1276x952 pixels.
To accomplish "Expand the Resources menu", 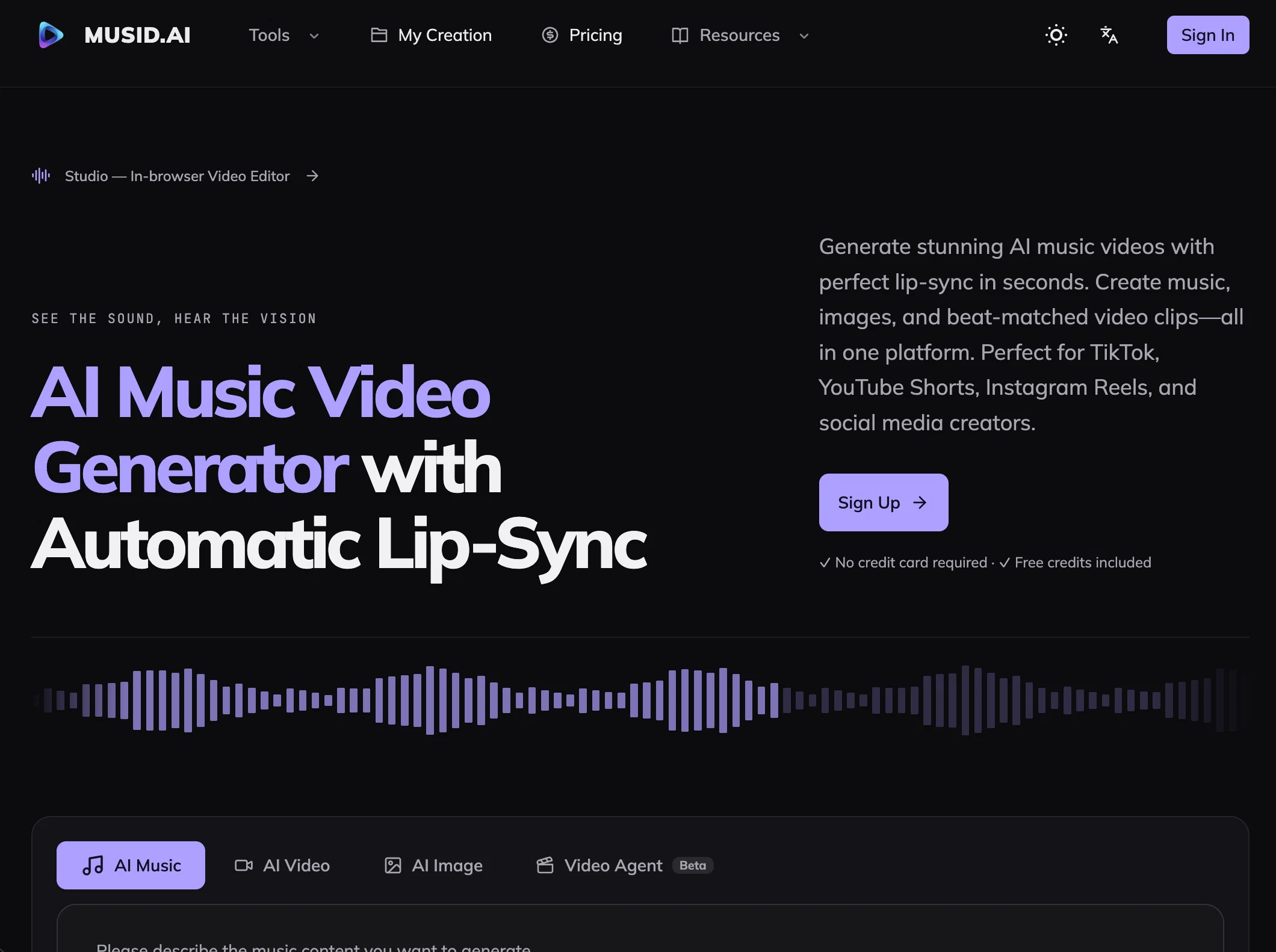I will pyautogui.click(x=740, y=35).
